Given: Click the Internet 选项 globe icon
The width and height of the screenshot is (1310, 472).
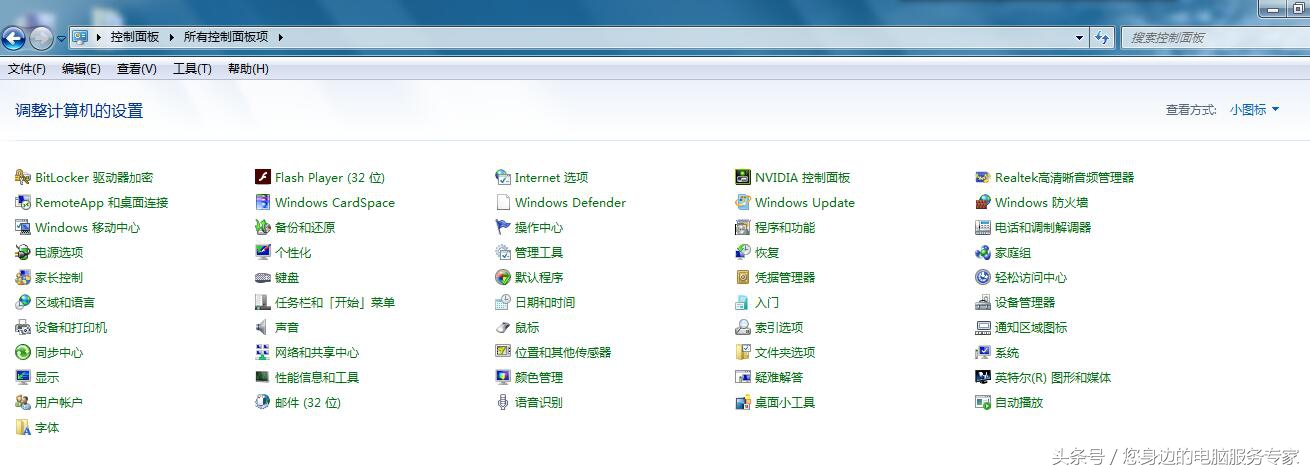Looking at the screenshot, I should [503, 177].
